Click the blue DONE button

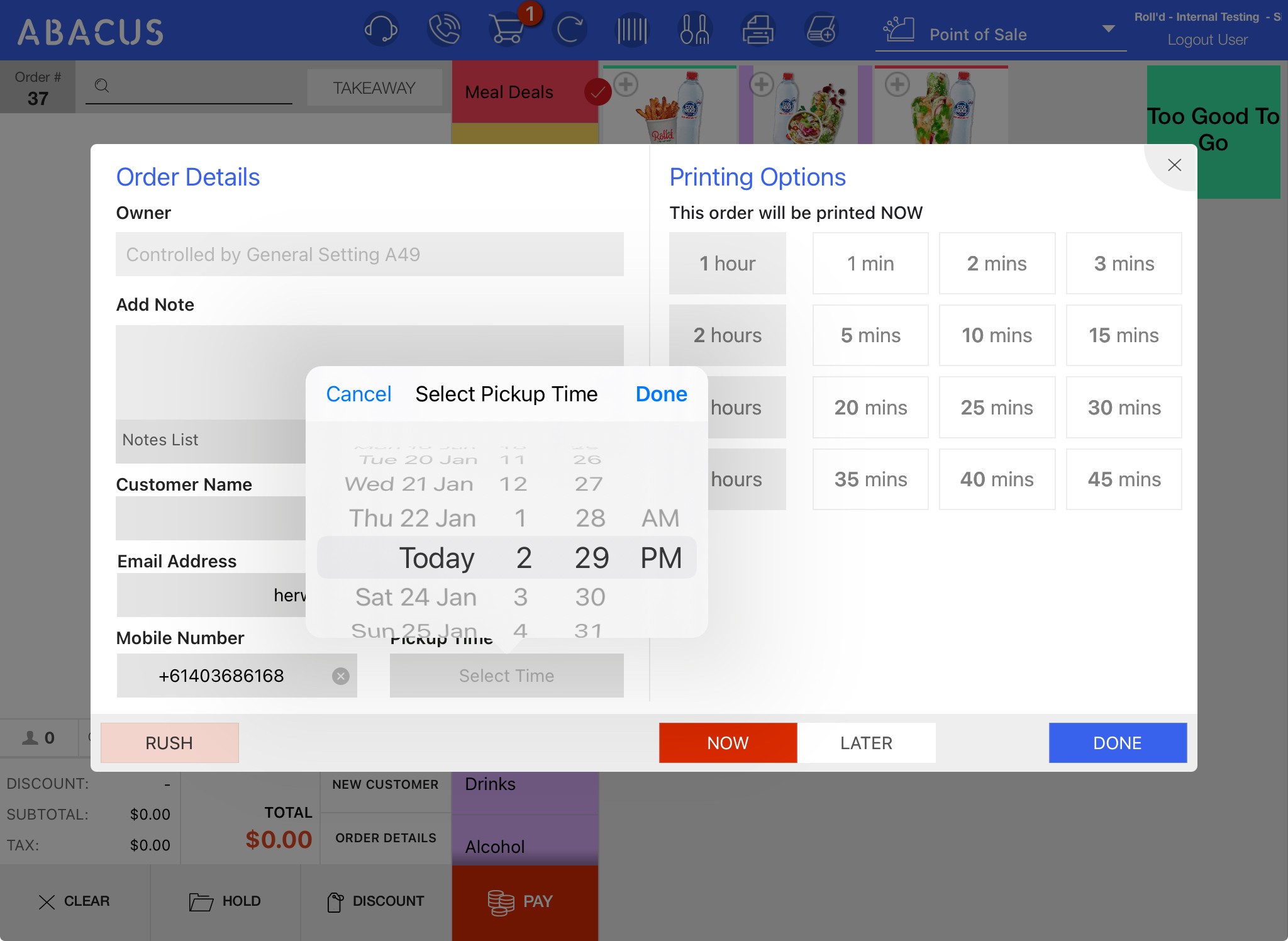click(1117, 743)
